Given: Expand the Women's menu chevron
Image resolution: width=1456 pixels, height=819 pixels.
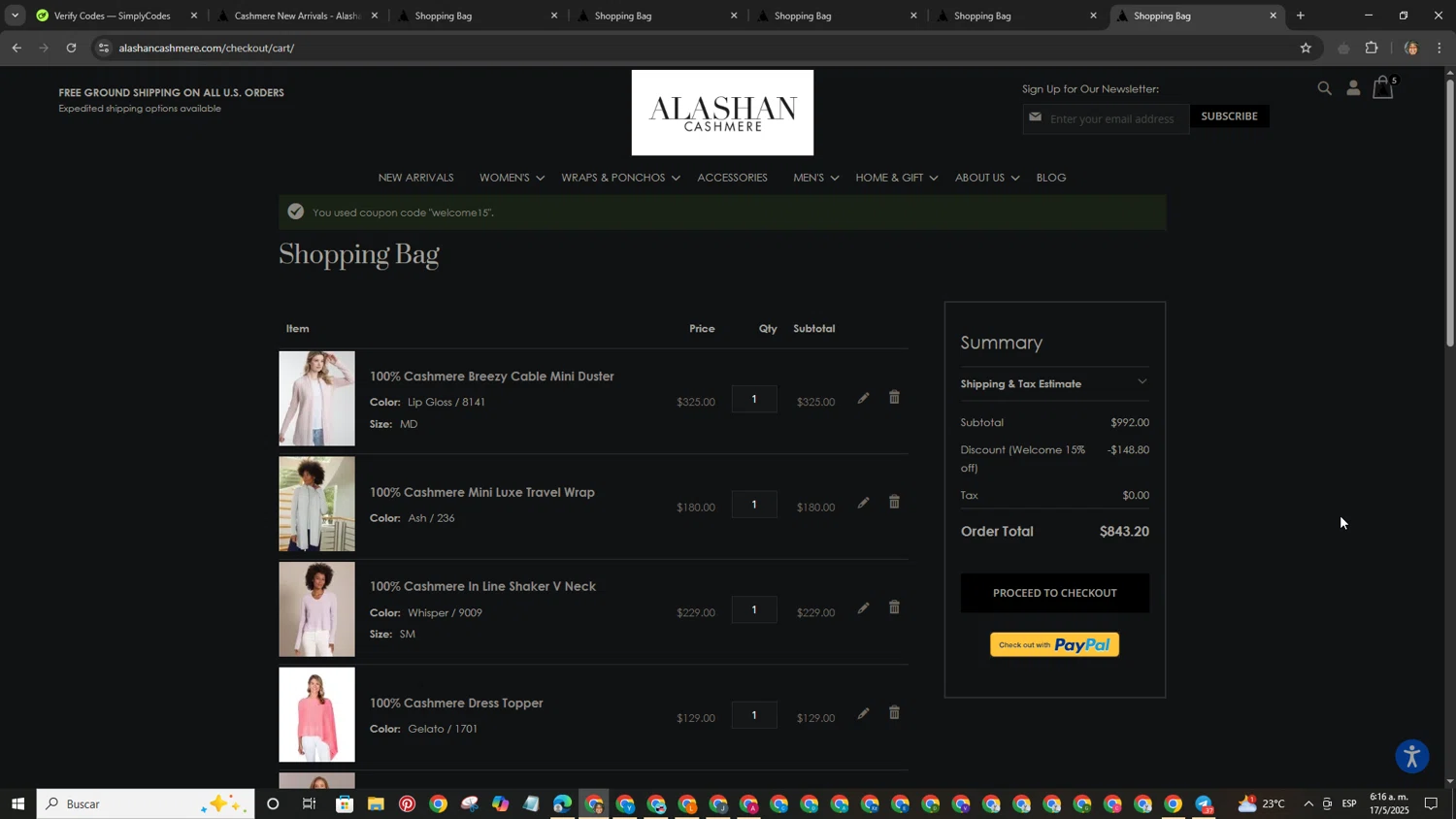Looking at the screenshot, I should click(540, 179).
